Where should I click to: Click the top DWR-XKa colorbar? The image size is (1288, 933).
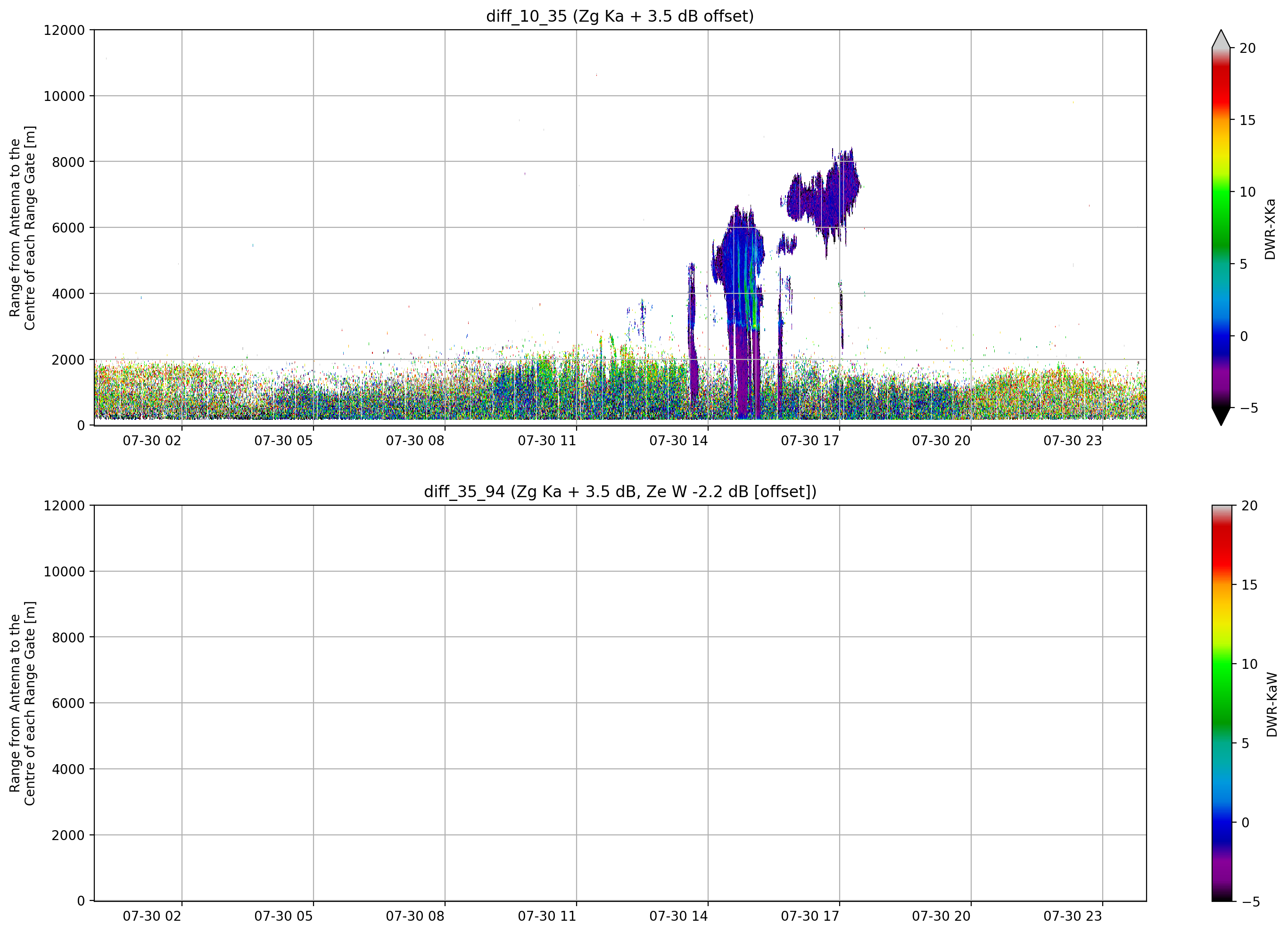tap(1221, 227)
